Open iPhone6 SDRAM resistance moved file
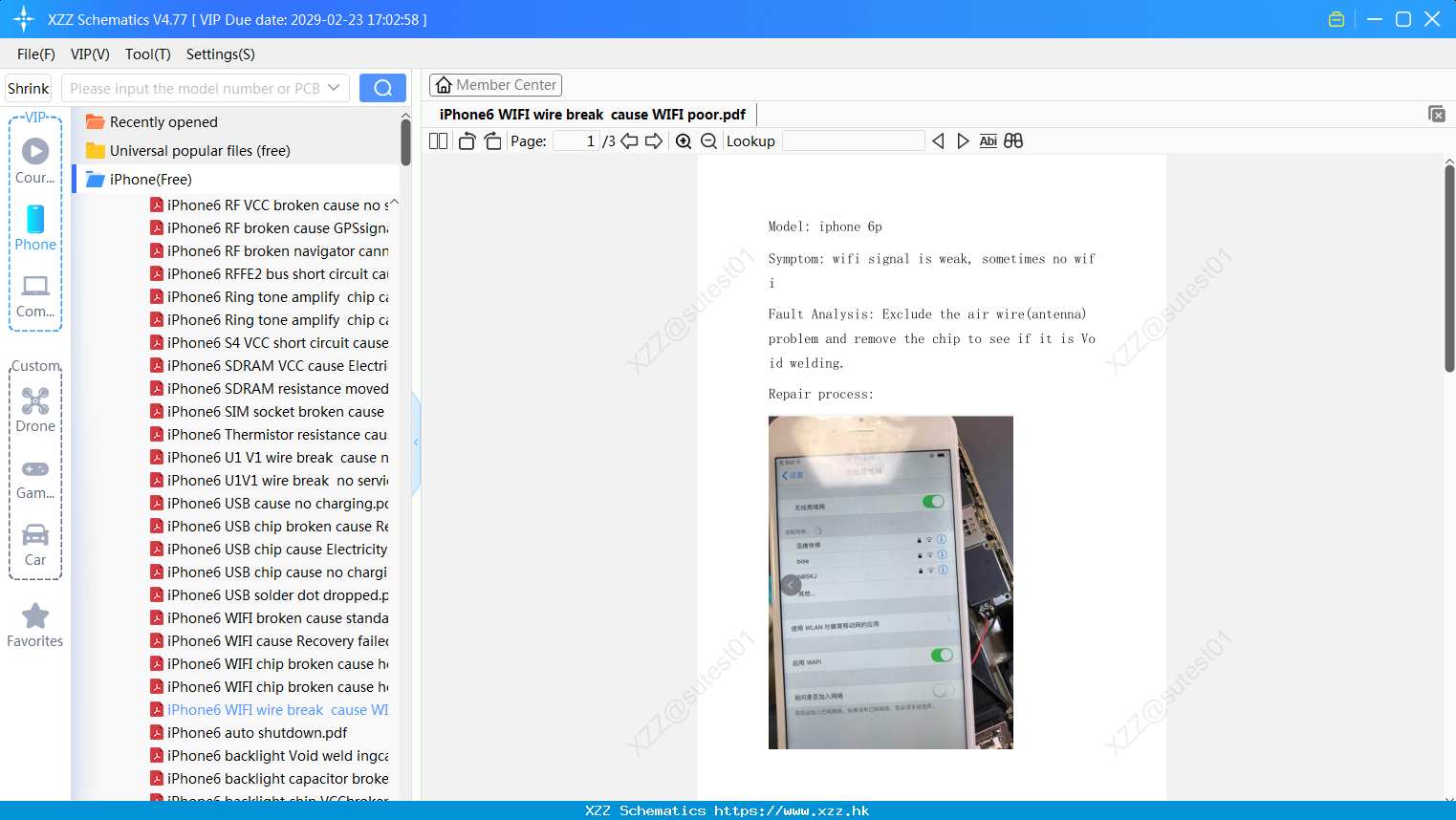The width and height of the screenshot is (1456, 820). click(x=269, y=389)
